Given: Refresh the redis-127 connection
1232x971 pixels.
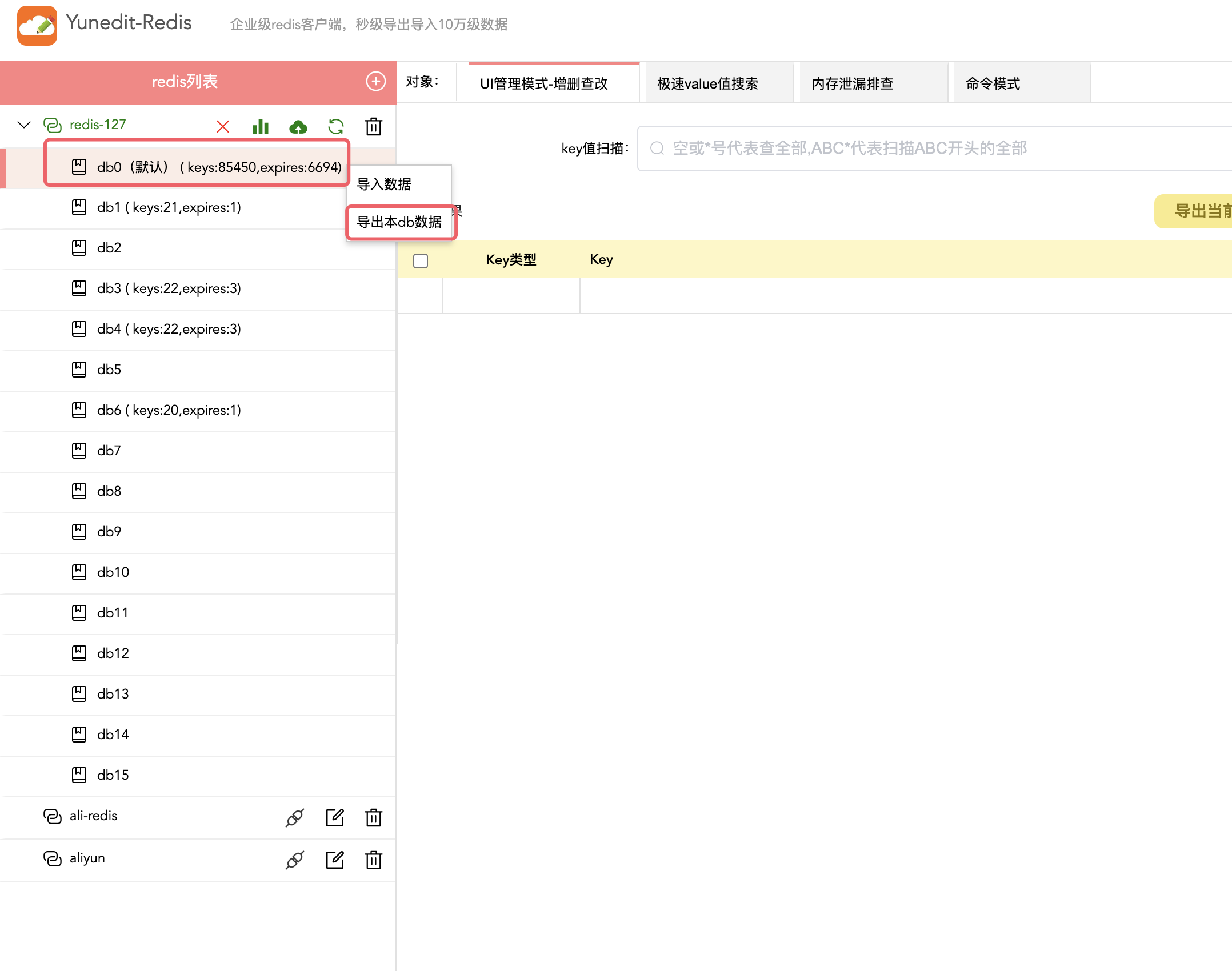Looking at the screenshot, I should pos(336,126).
